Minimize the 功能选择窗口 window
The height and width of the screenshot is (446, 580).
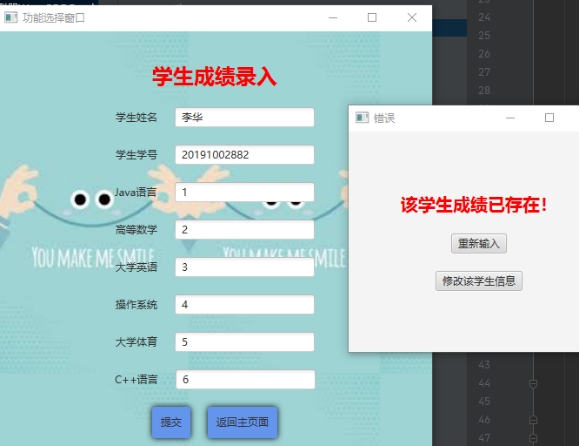point(333,17)
